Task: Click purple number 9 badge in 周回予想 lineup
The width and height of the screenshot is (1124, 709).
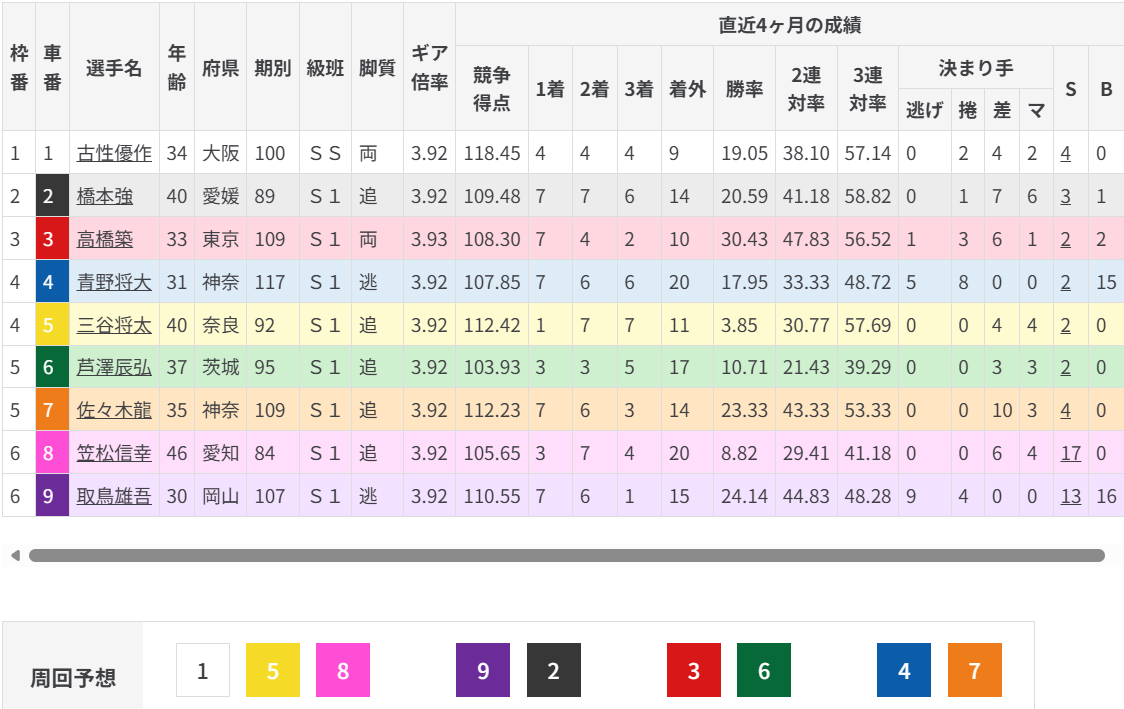Action: pyautogui.click(x=483, y=670)
